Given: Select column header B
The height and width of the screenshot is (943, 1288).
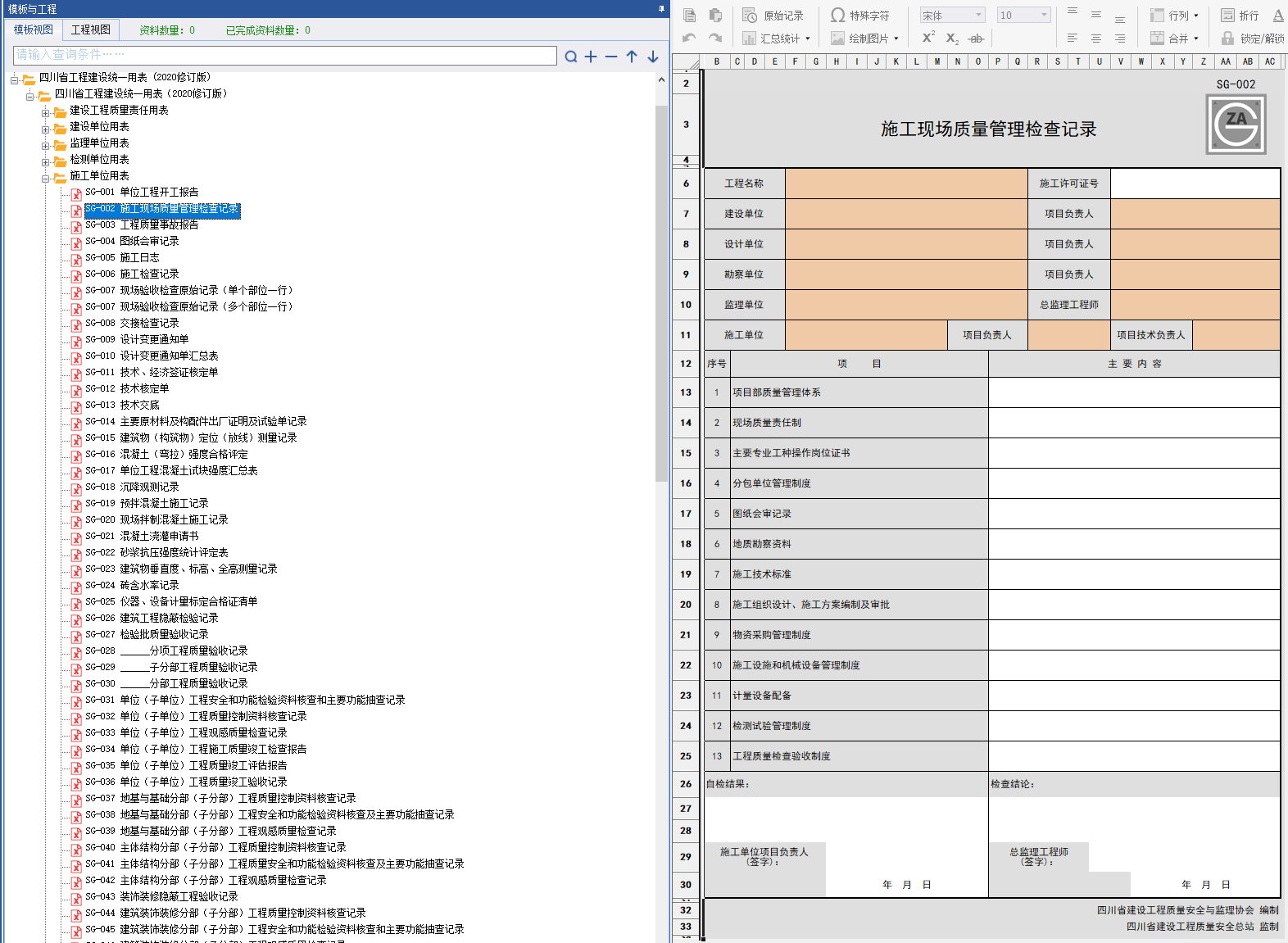Looking at the screenshot, I should click(717, 61).
